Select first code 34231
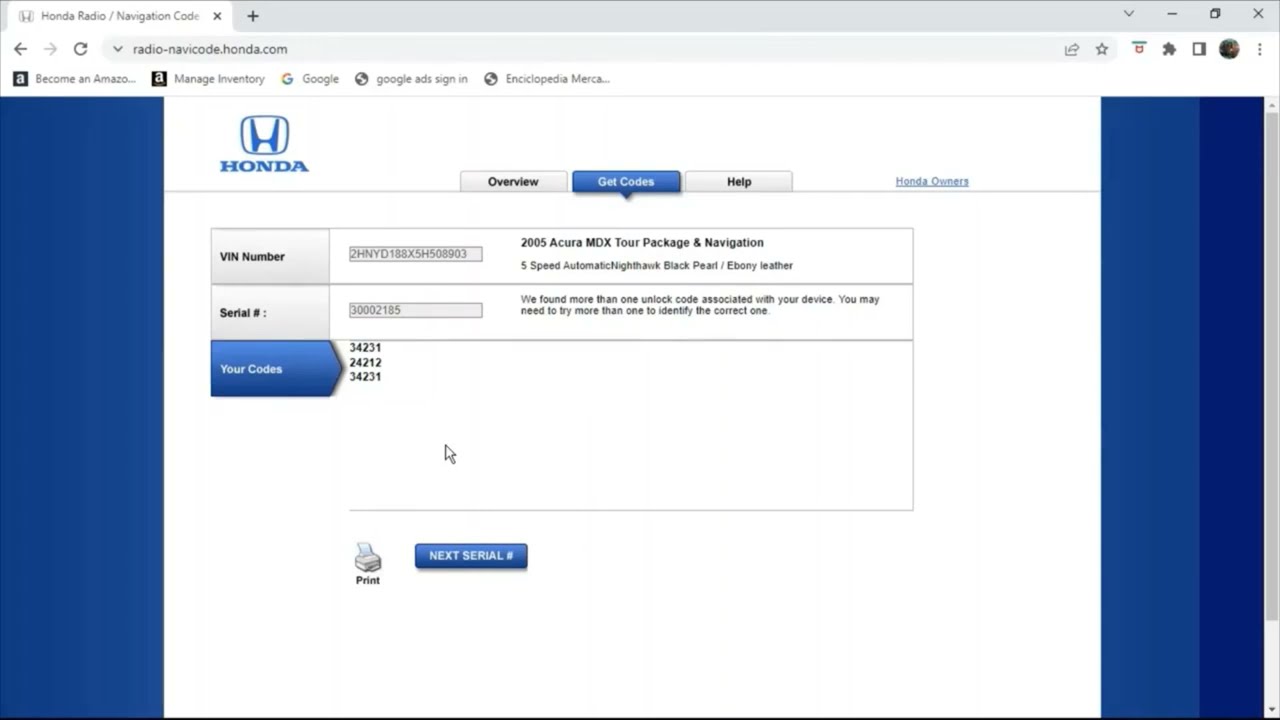Image resolution: width=1280 pixels, height=720 pixels. click(365, 348)
